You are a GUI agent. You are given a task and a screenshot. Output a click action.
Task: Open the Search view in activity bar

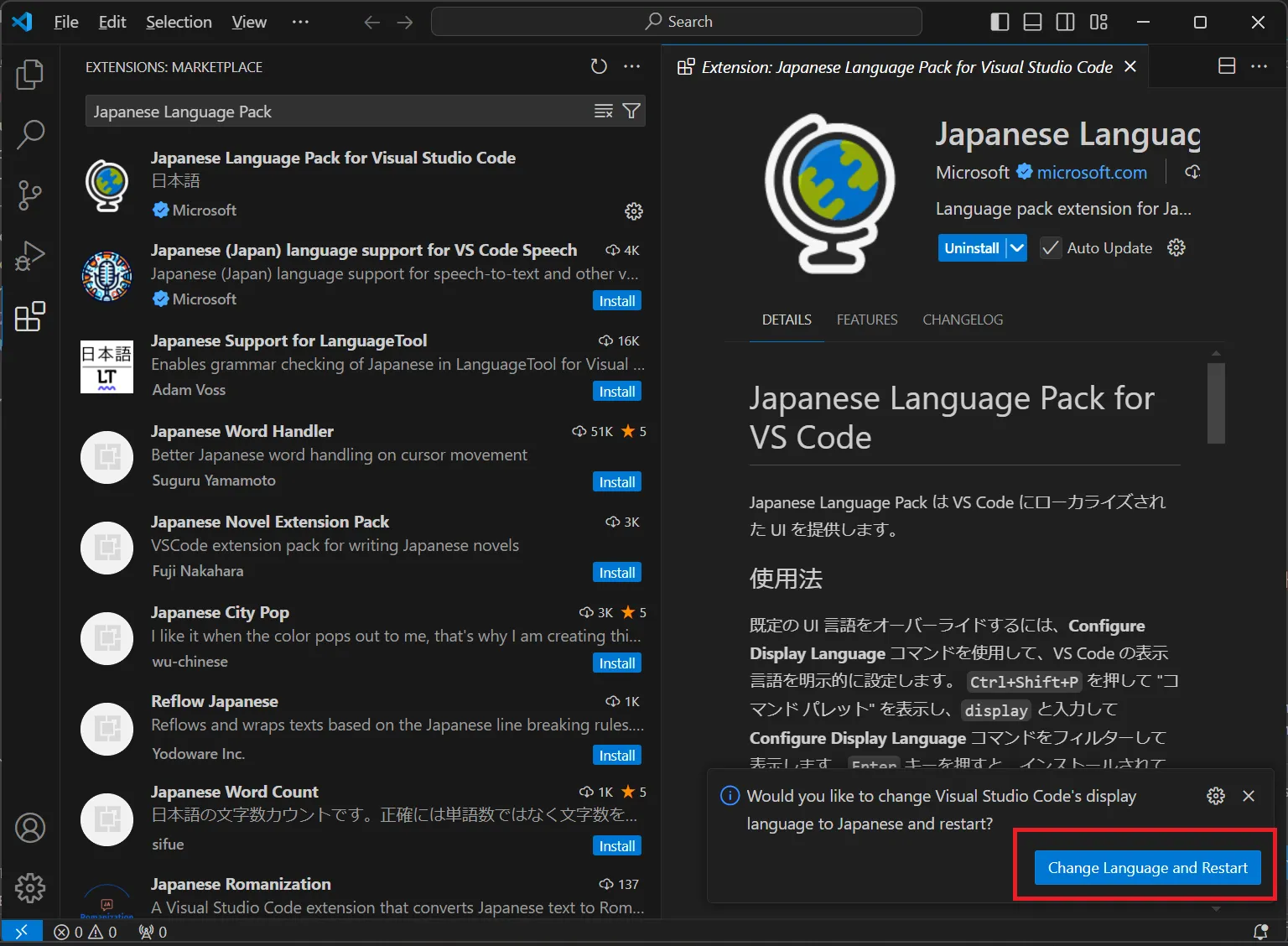click(x=30, y=134)
